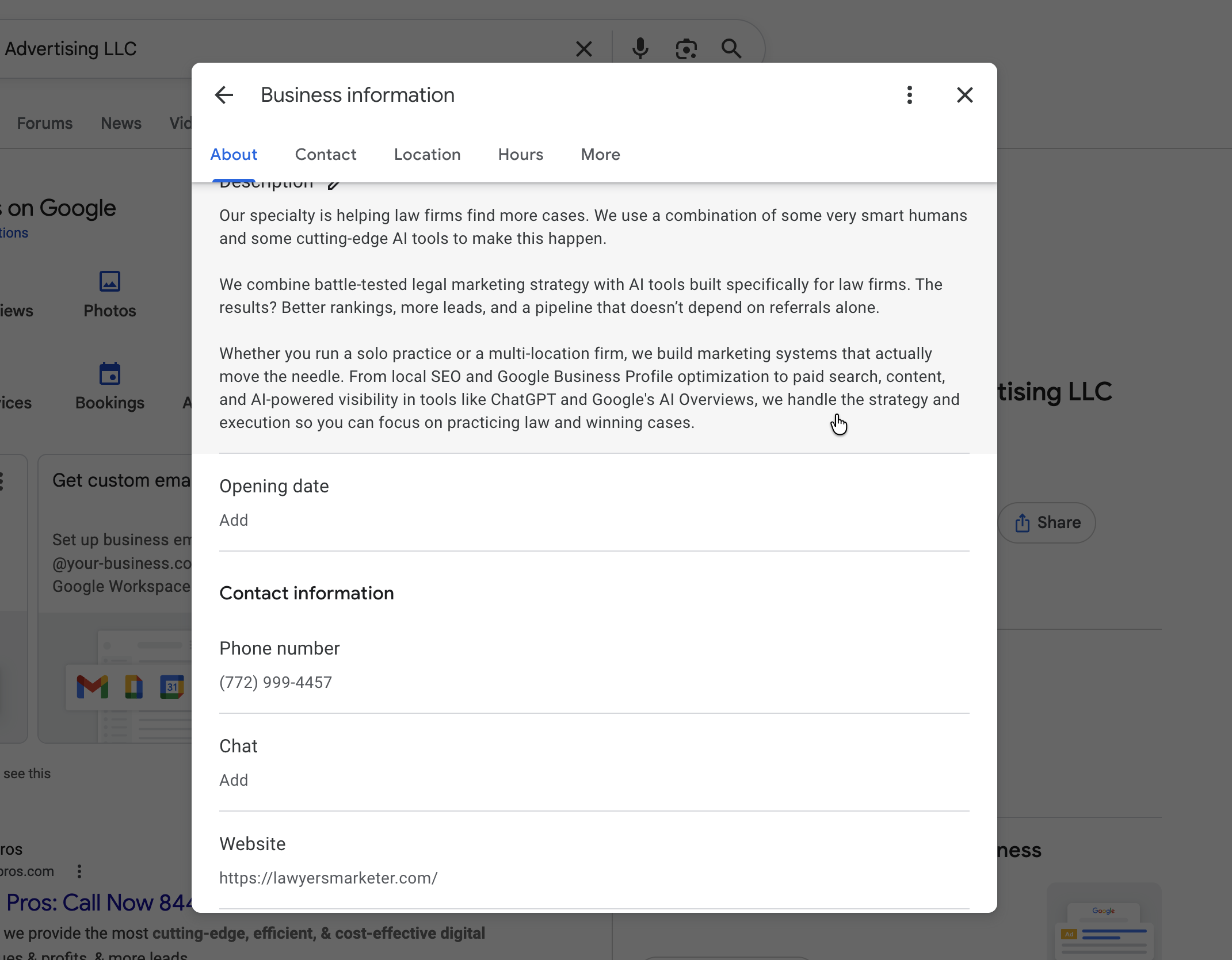Open the 'Pros: Call Now' search result link
The height and width of the screenshot is (960, 1232).
tap(99, 902)
